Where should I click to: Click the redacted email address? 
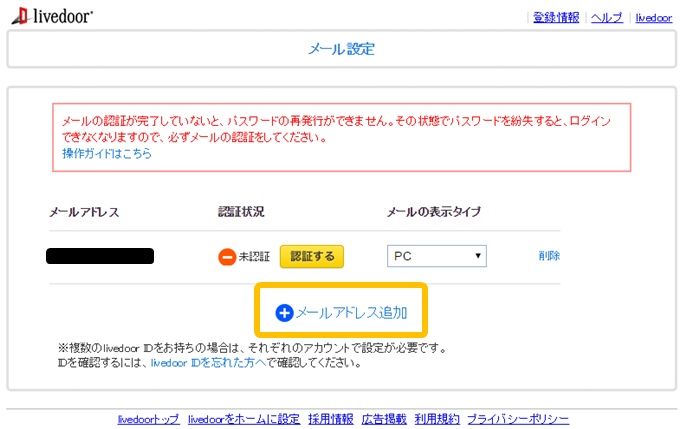pyautogui.click(x=100, y=256)
